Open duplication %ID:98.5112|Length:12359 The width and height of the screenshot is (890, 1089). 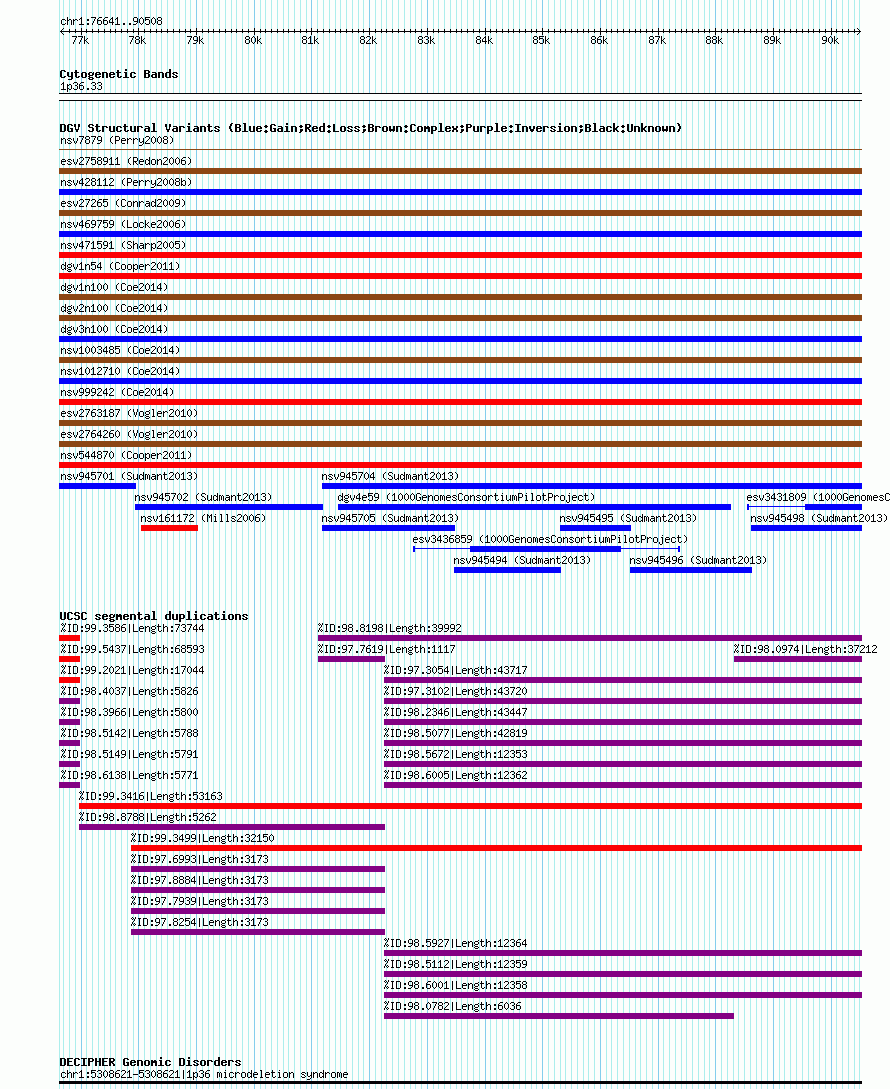click(456, 965)
